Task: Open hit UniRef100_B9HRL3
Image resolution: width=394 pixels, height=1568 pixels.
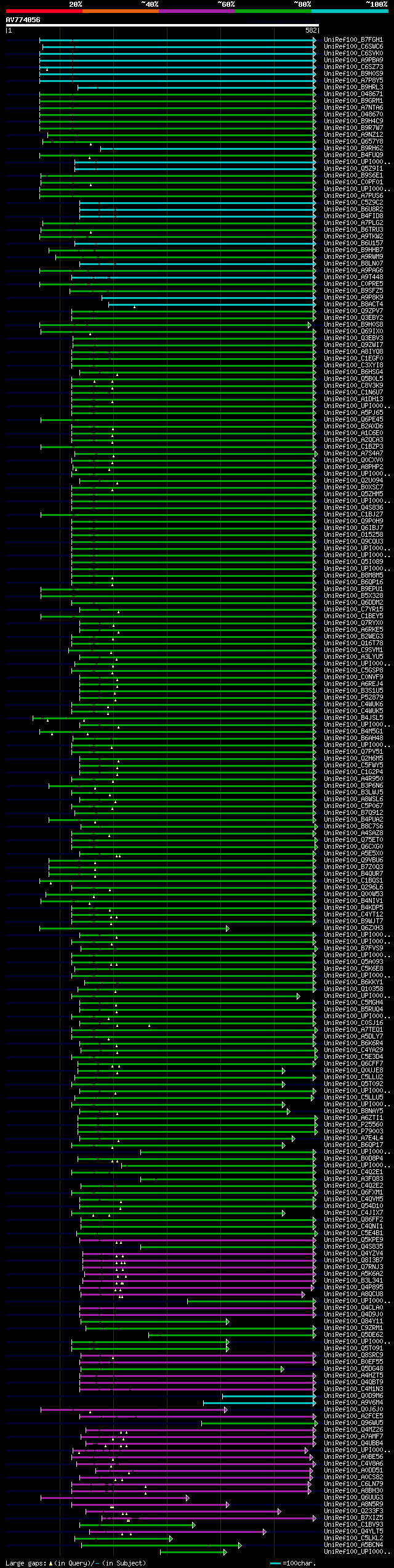Action: click(x=353, y=88)
